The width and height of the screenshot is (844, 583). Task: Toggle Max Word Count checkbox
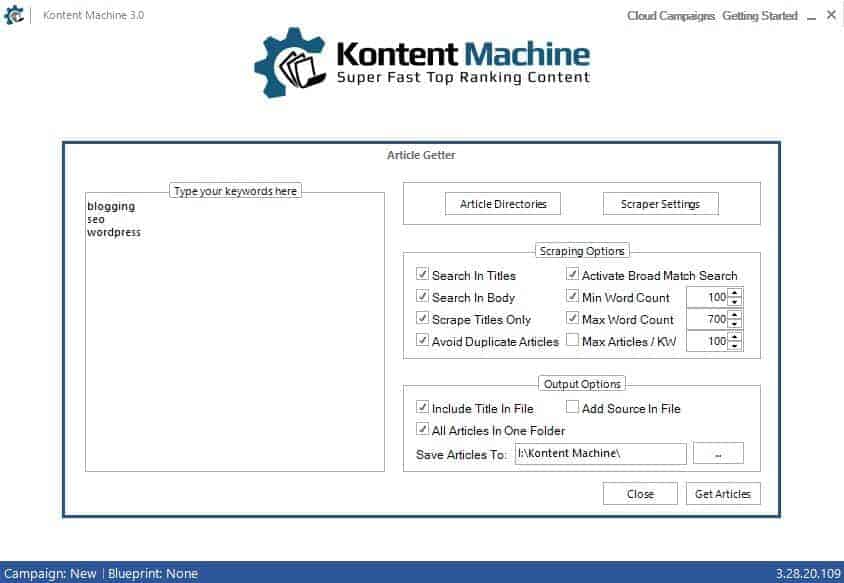(572, 319)
